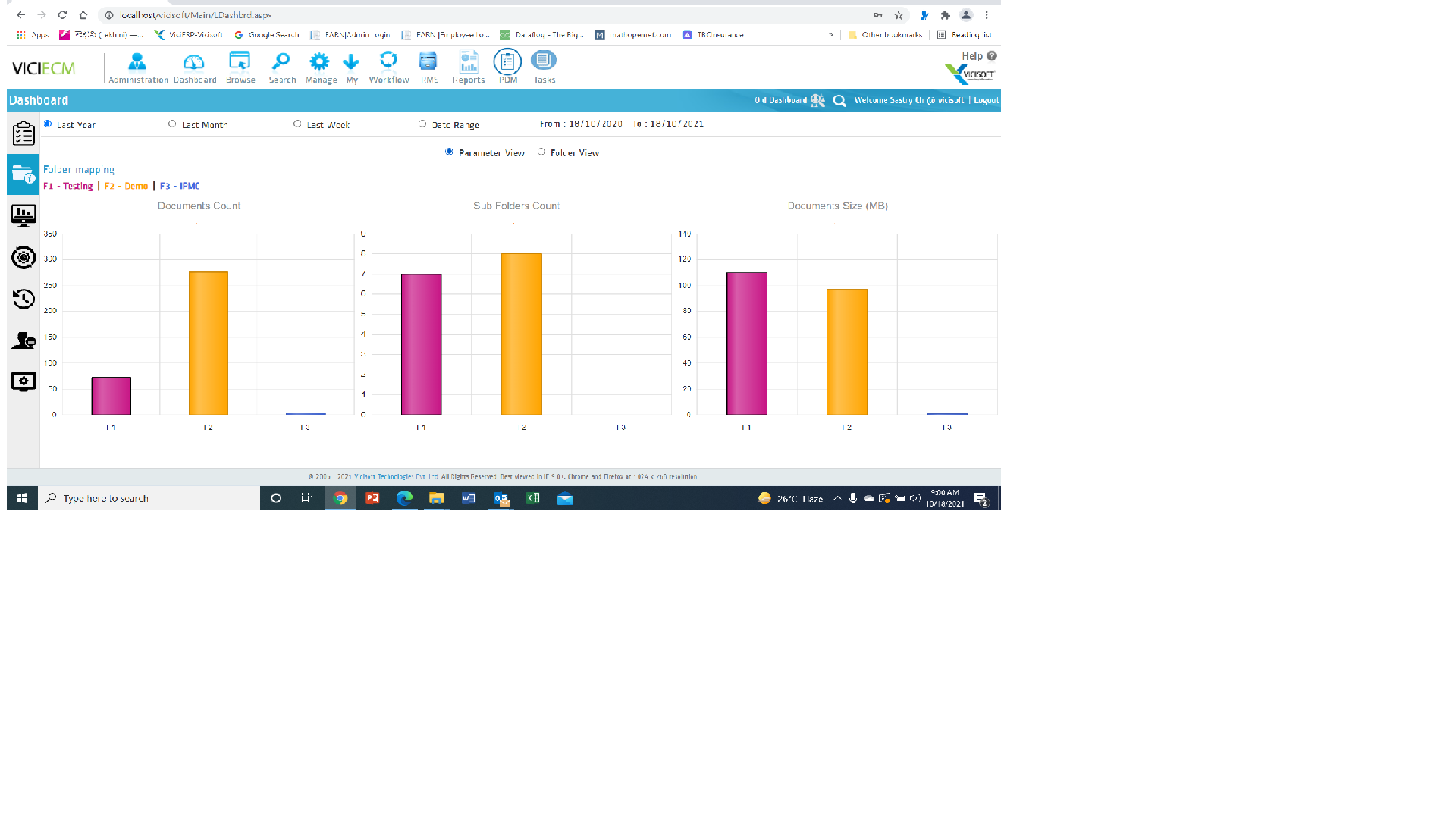Screen dimensions: 1456x819
Task: Open the Tasks icon
Action: pos(544,67)
